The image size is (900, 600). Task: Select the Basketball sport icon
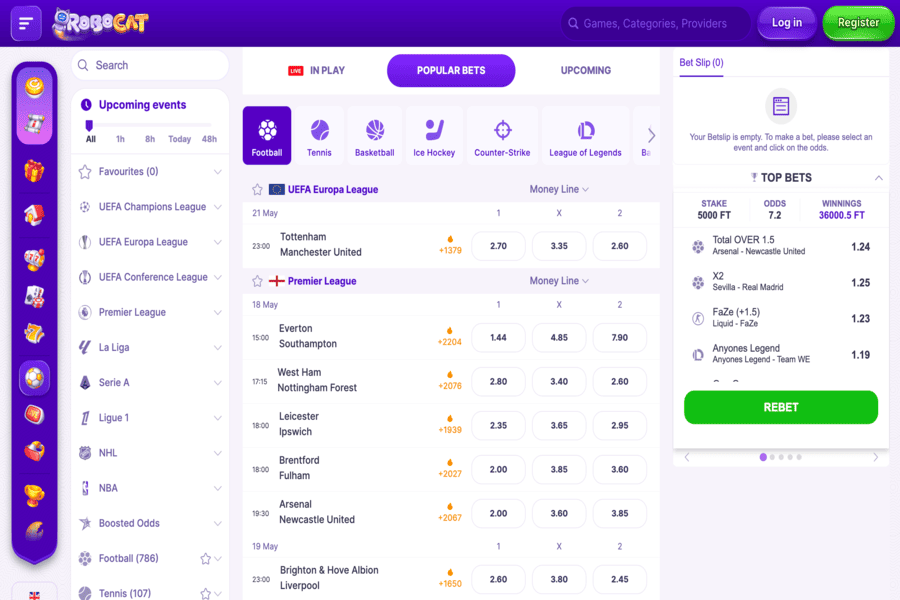coord(375,135)
